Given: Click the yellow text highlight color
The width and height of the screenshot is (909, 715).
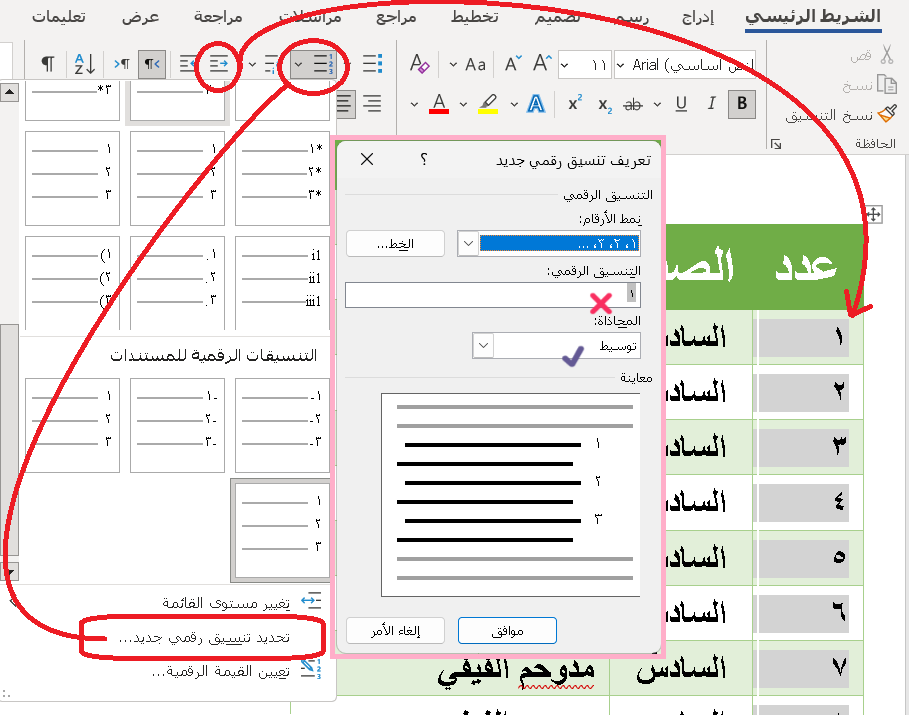Looking at the screenshot, I should pyautogui.click(x=488, y=104).
